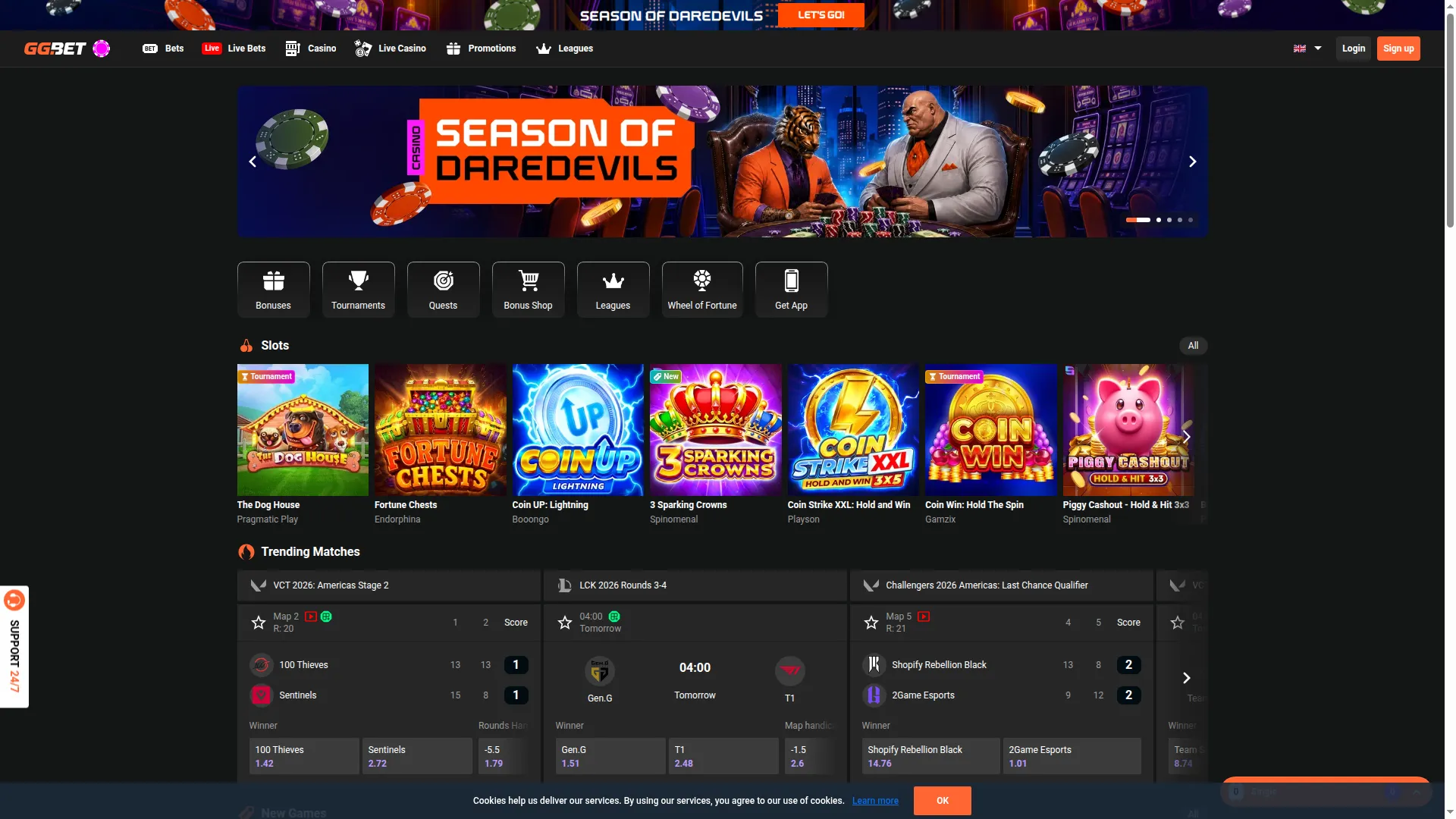Select the third banner carousel dot
The height and width of the screenshot is (819, 1456).
pos(1169,220)
